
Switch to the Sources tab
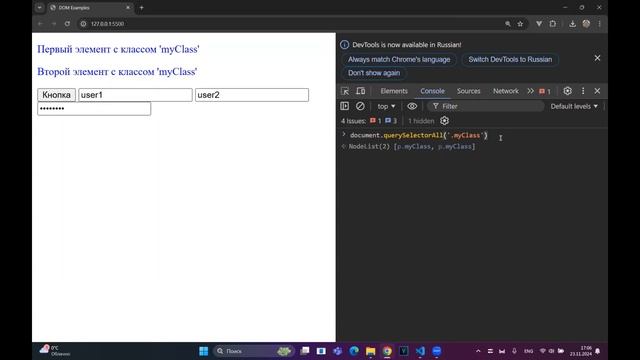[x=469, y=91]
